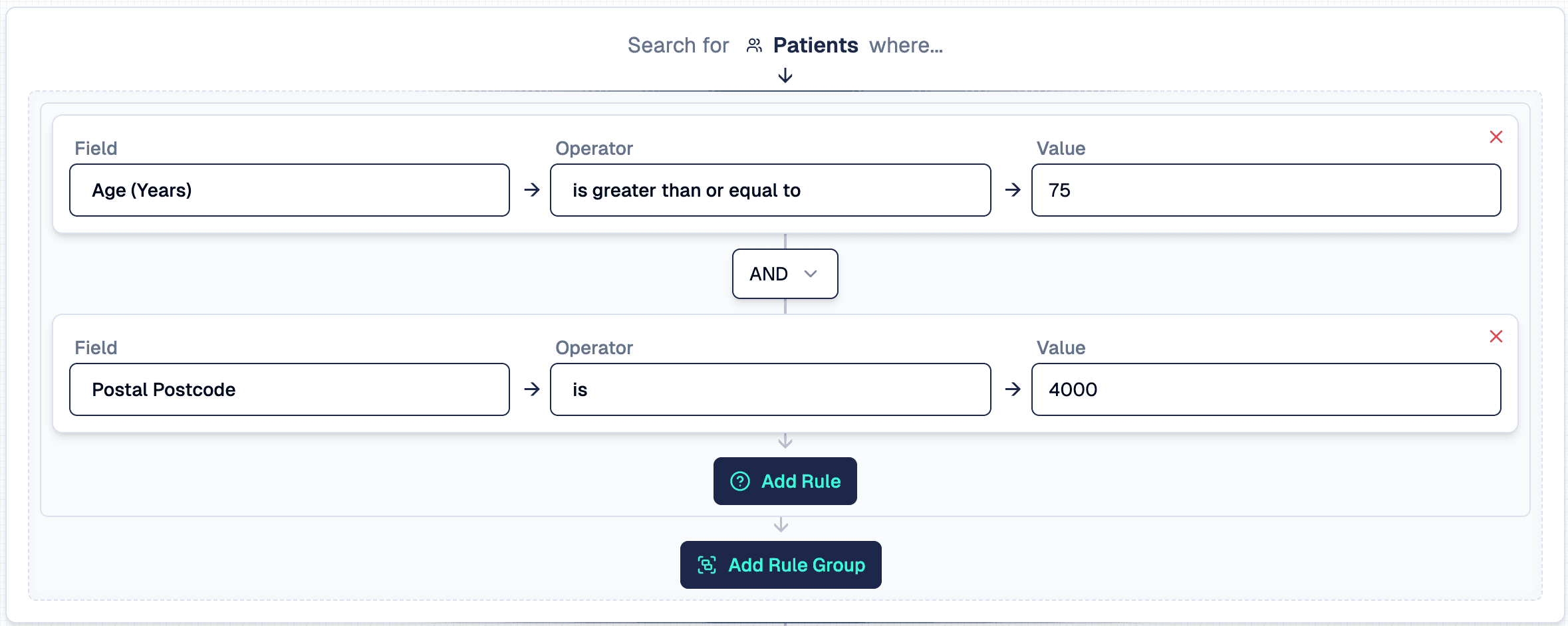The image size is (1568, 626).
Task: Click the Add Rule Group button
Action: 781,565
